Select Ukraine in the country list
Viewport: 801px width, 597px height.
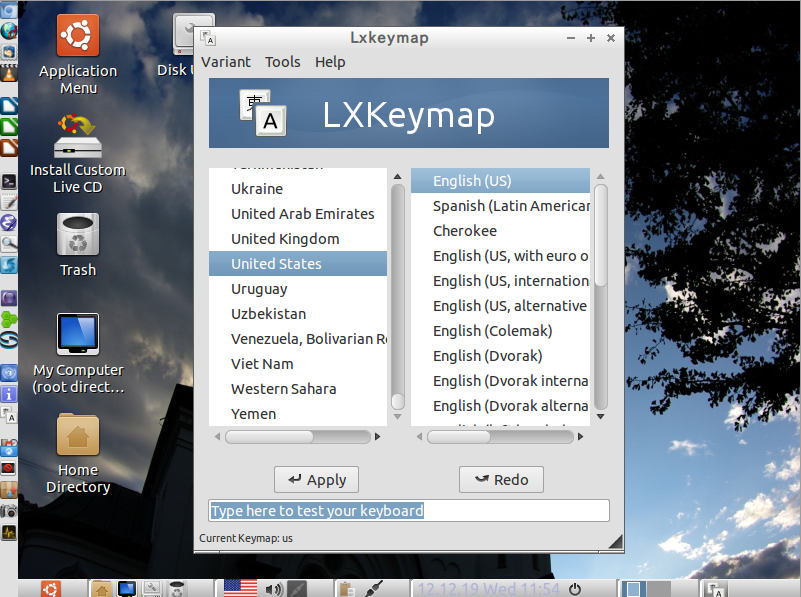point(298,188)
